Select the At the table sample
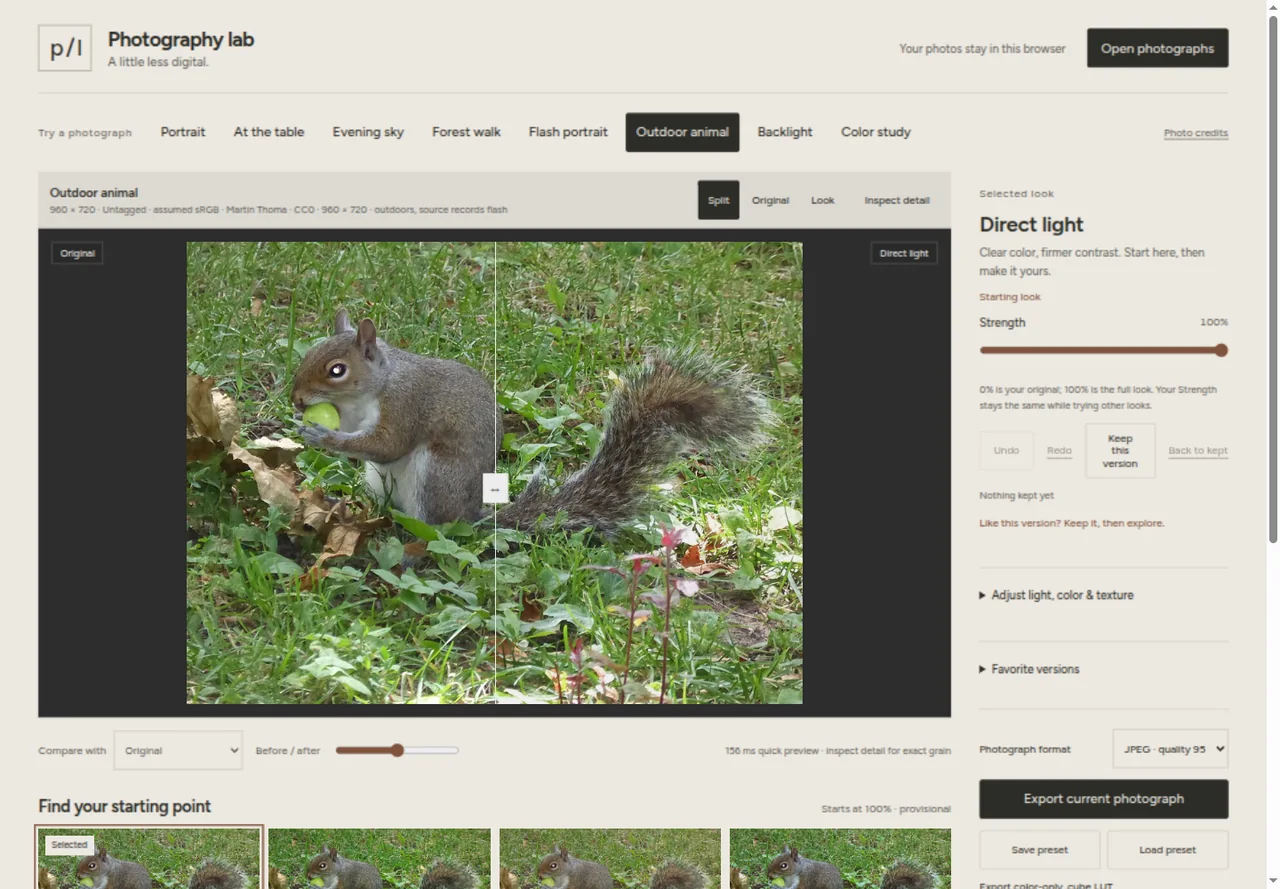Screen dimensions: 1280x889 [269, 132]
